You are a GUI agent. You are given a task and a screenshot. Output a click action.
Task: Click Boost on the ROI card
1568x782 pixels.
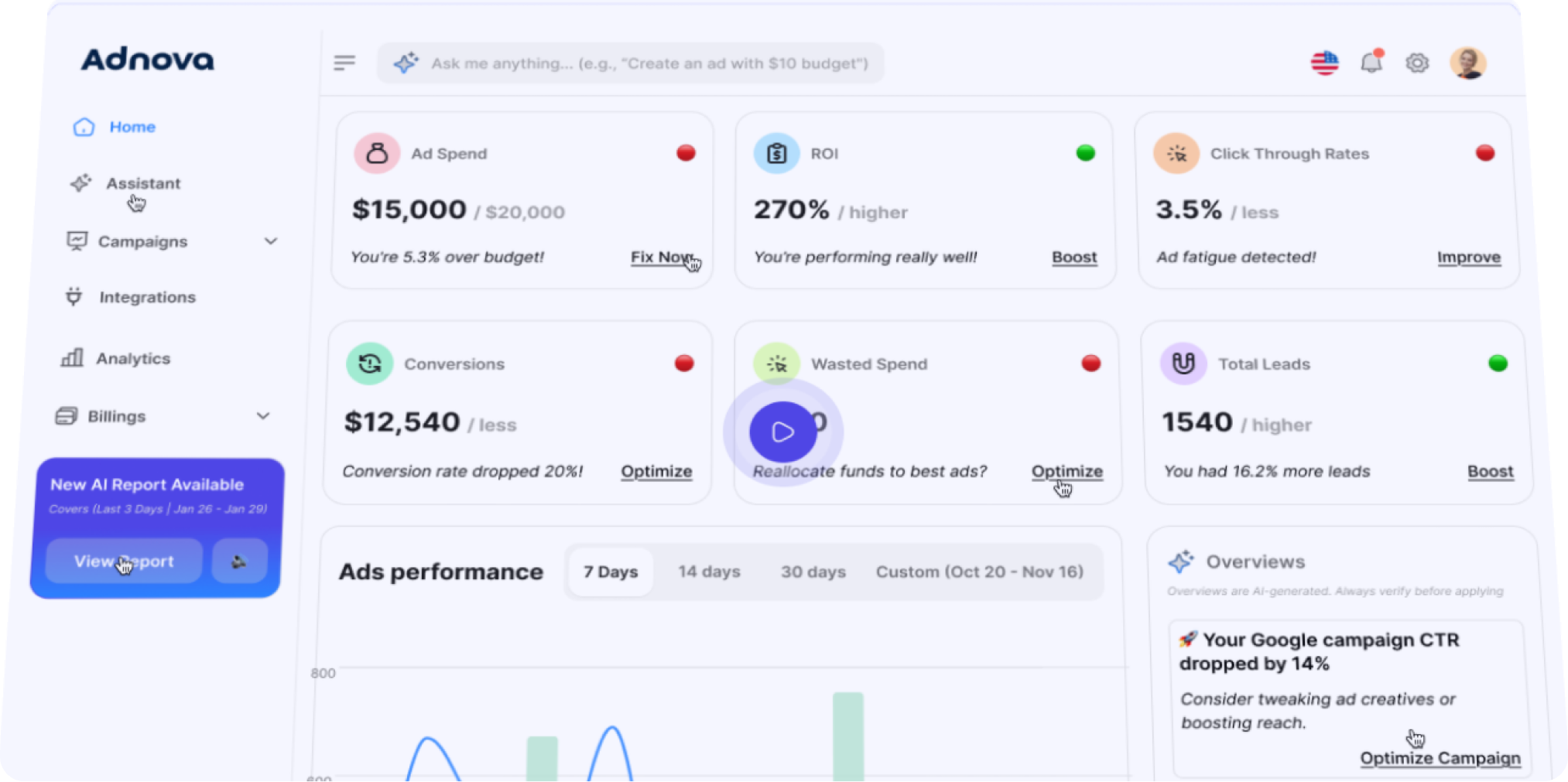pyautogui.click(x=1074, y=257)
